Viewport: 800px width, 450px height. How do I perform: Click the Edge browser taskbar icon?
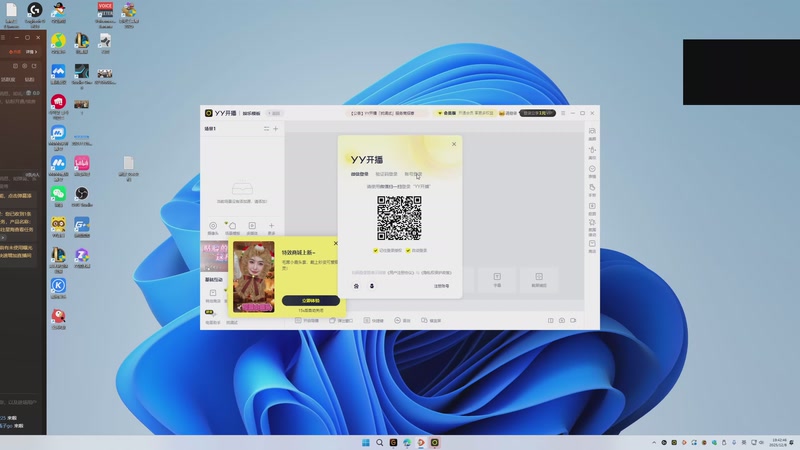pos(407,442)
